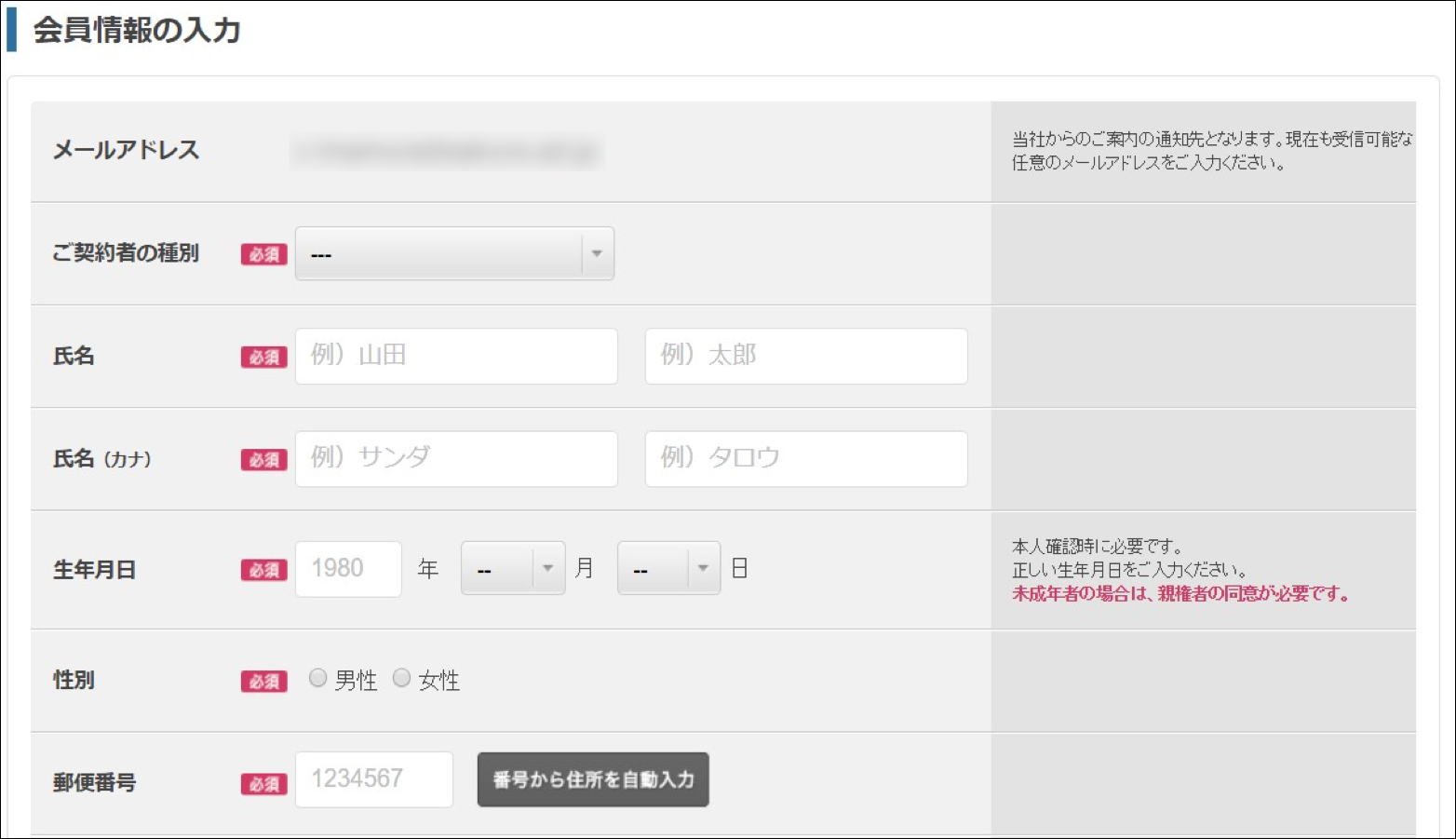
Task: Focus the first name field showing 太郎
Action: pos(806,356)
